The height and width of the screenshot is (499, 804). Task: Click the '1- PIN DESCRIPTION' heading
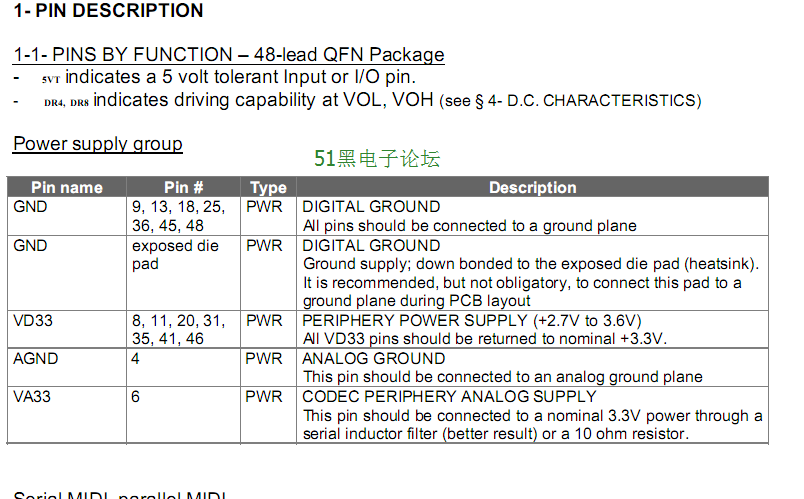coord(108,10)
